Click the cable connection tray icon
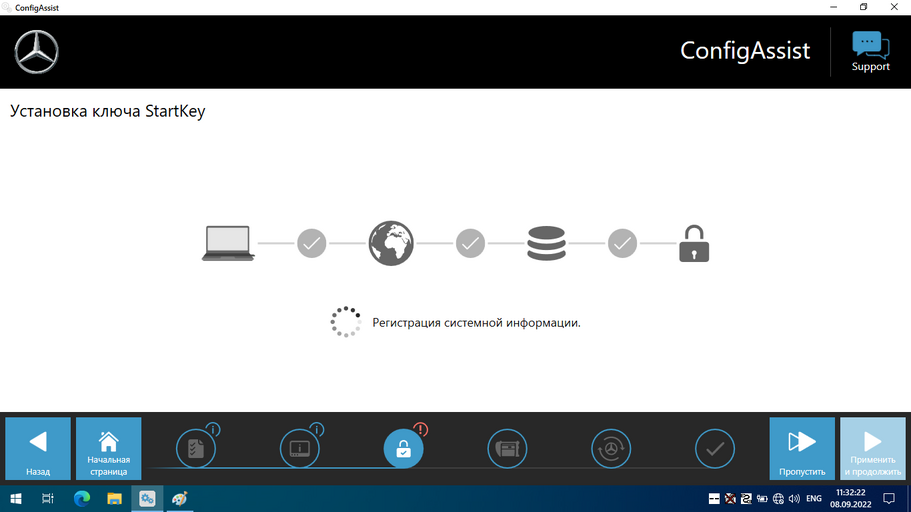Viewport: 911px width, 512px height. pyautogui.click(x=746, y=499)
